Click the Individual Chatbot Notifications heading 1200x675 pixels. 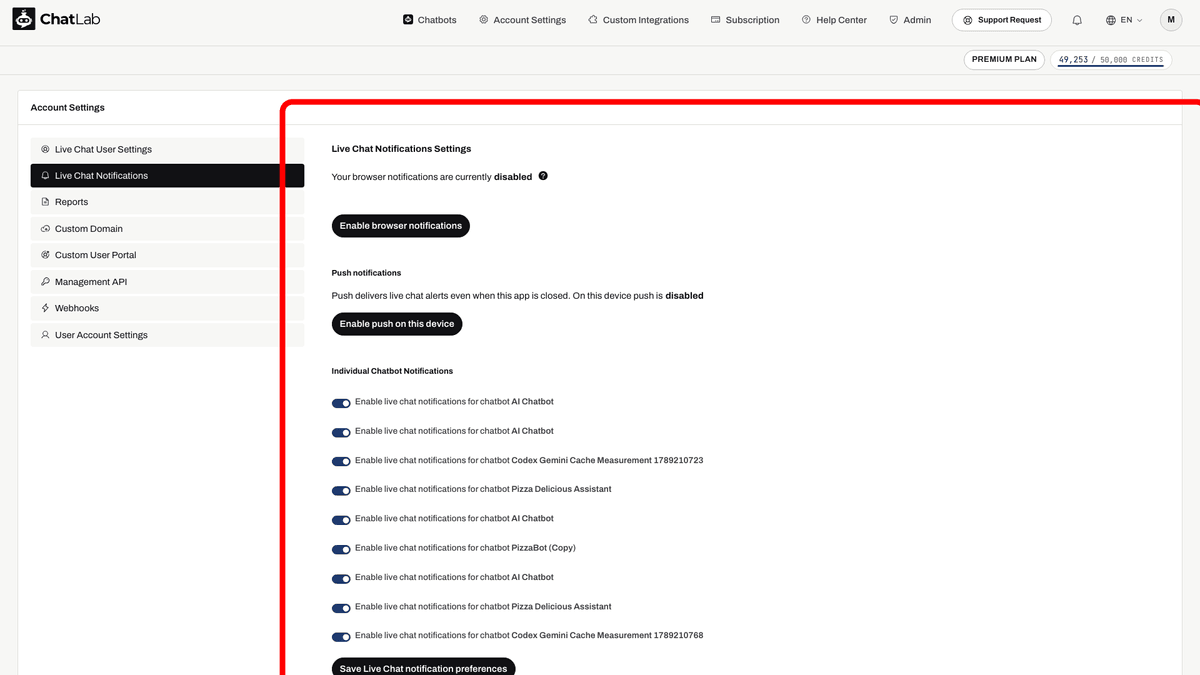(x=392, y=371)
